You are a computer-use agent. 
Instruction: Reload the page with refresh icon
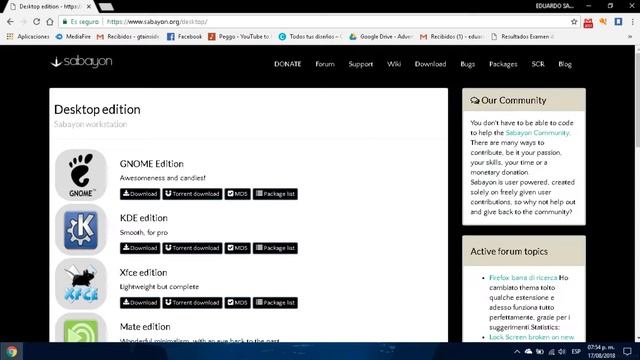(x=36, y=22)
